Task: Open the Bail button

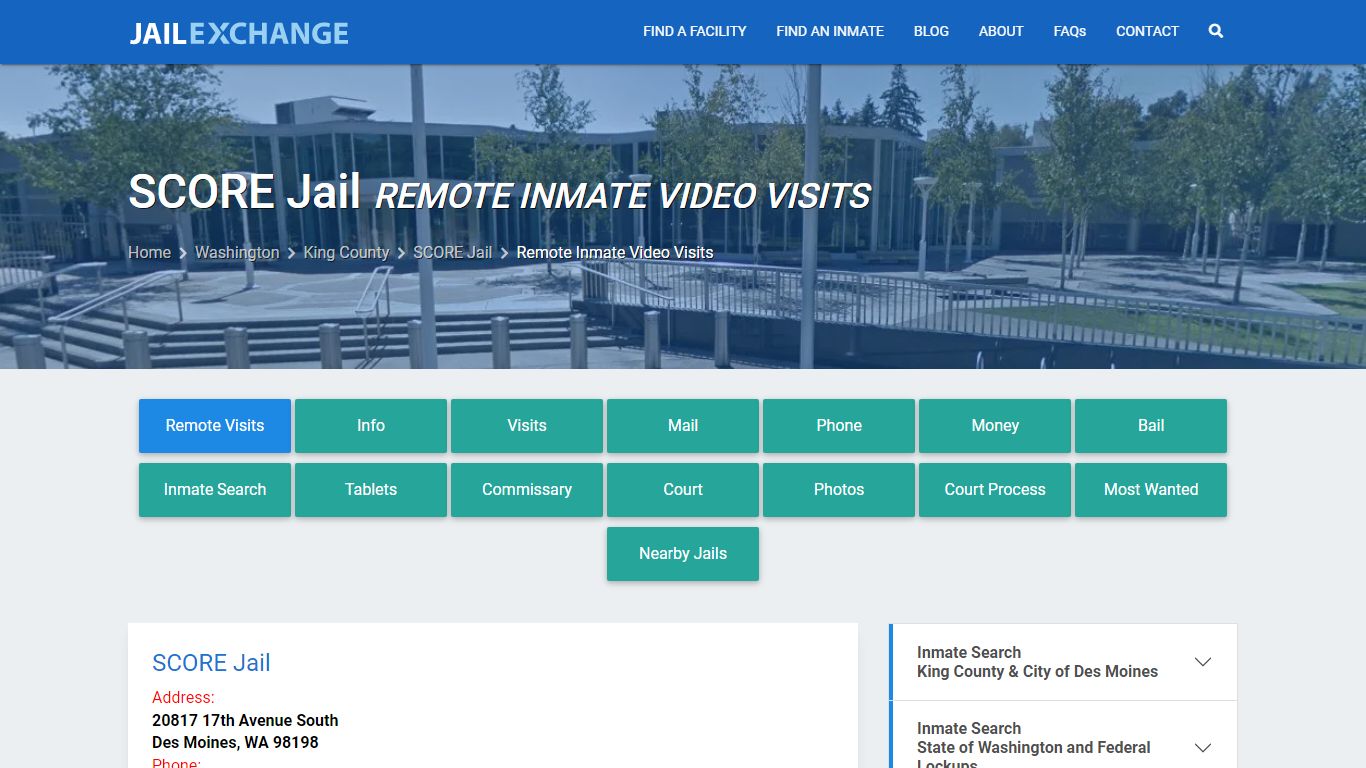Action: coord(1151,426)
